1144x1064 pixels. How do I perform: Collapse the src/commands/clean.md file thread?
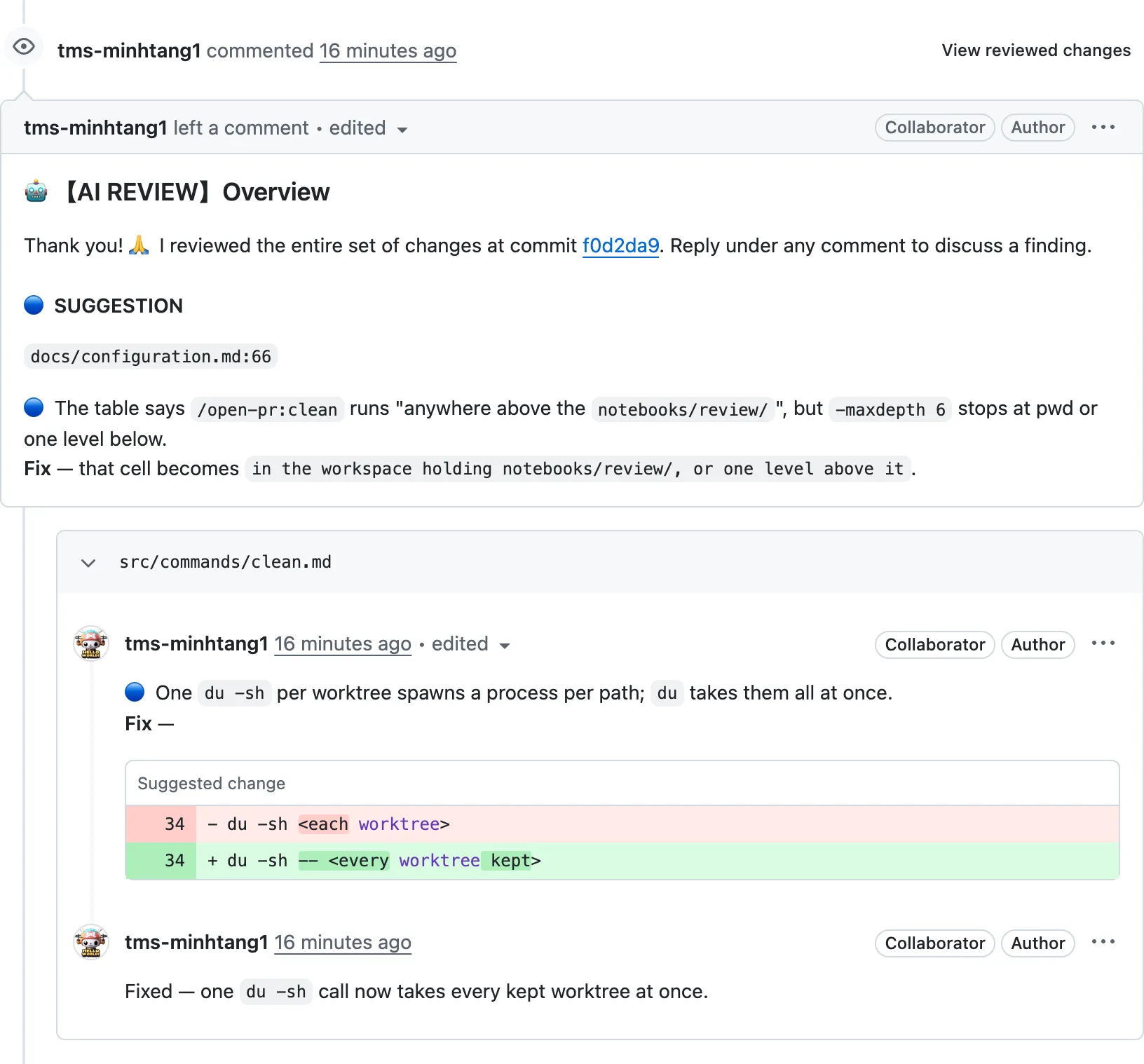pos(88,563)
